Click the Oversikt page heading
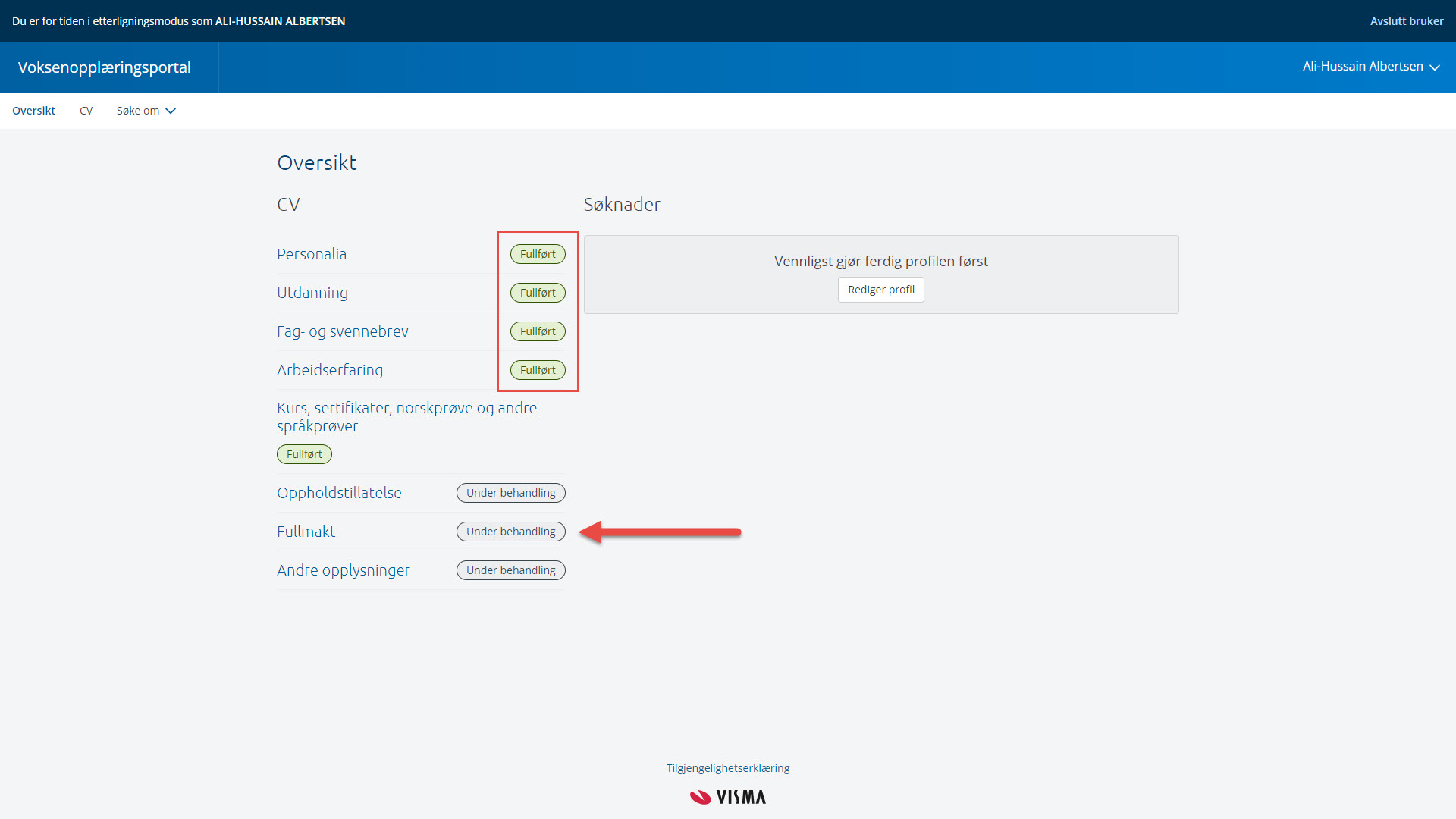Viewport: 1456px width, 819px height. click(317, 163)
